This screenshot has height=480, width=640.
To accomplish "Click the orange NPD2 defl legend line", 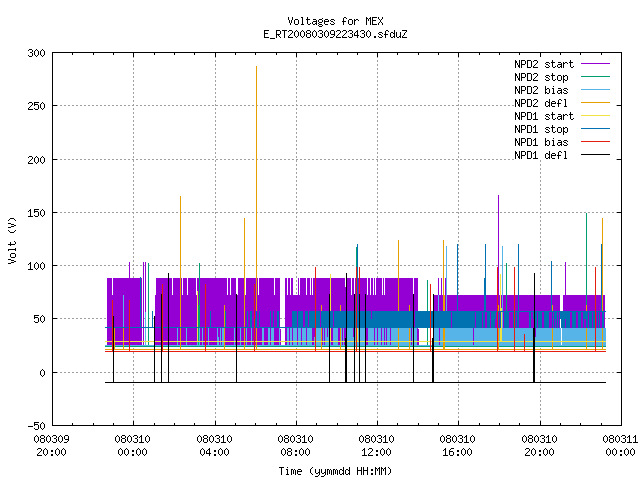I will pyautogui.click(x=596, y=103).
